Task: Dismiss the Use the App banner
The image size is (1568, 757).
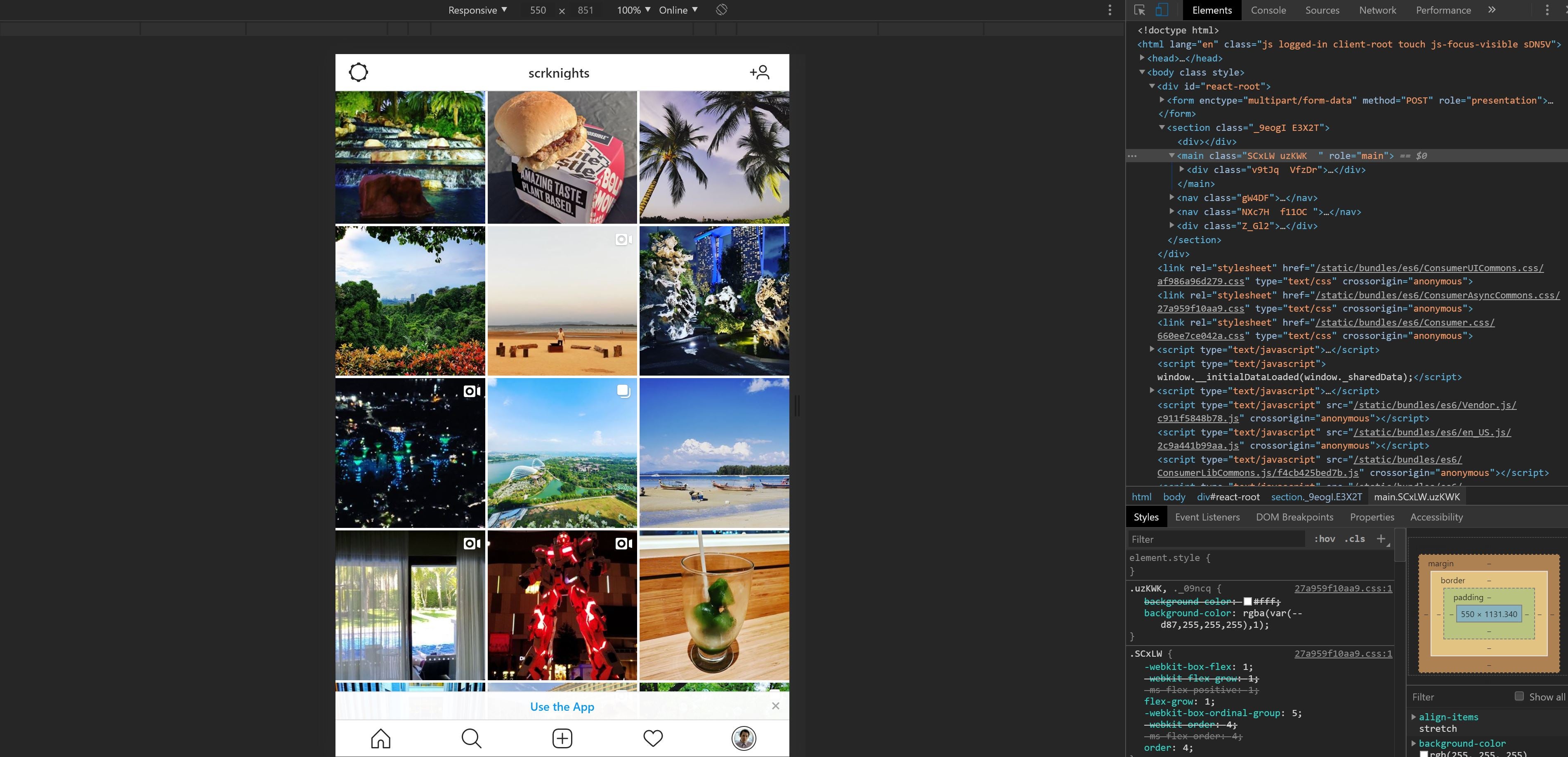Action: click(x=775, y=706)
